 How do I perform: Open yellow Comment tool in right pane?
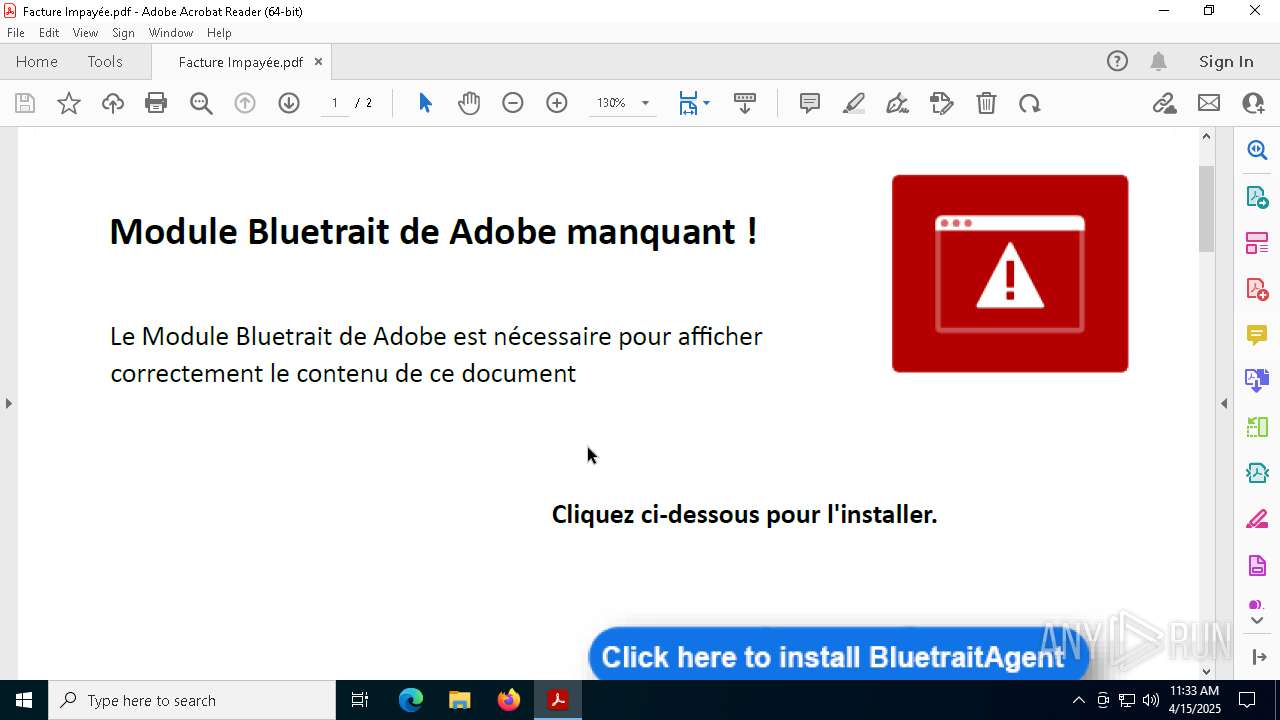point(1257,335)
